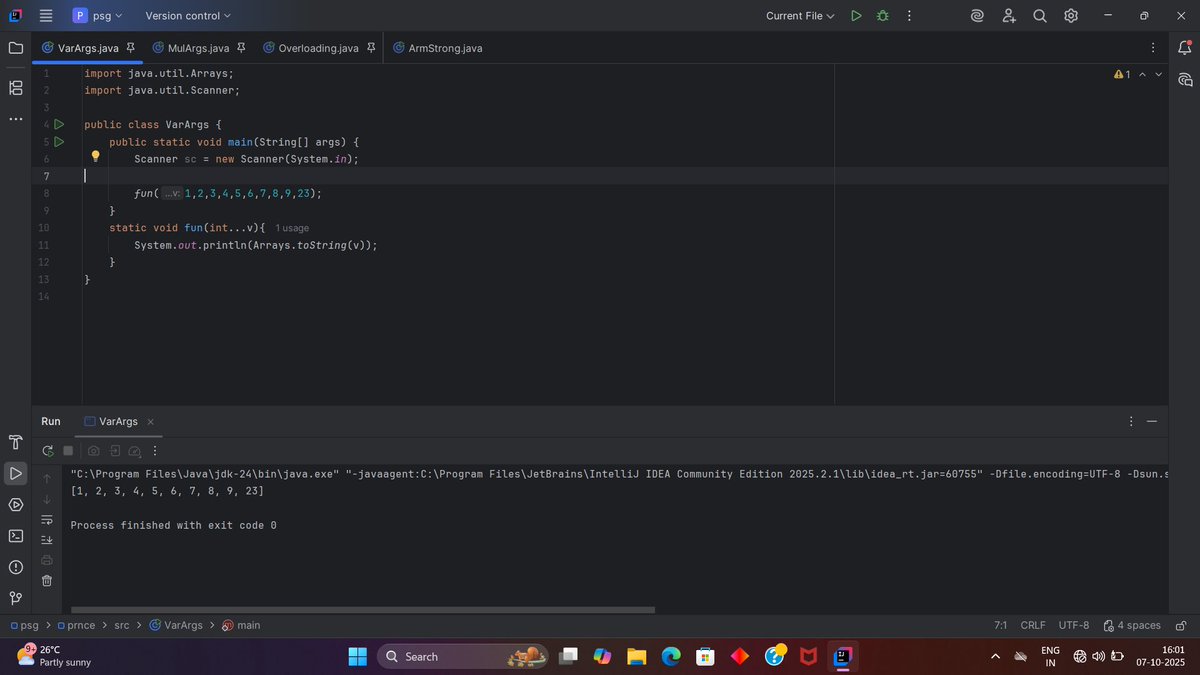Click the 'Process finished with exit code 0' line
Image resolution: width=1200 pixels, height=675 pixels.
pyautogui.click(x=173, y=525)
